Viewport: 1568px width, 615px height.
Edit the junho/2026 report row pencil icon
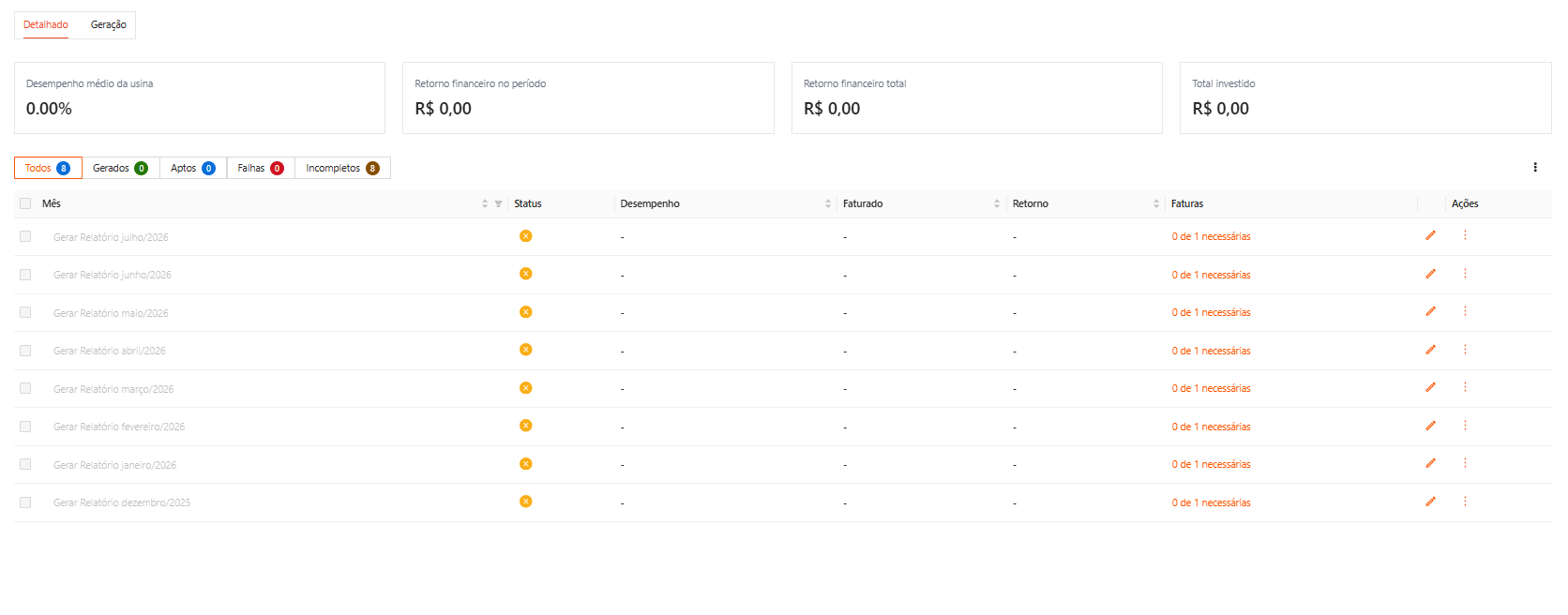click(1430, 274)
